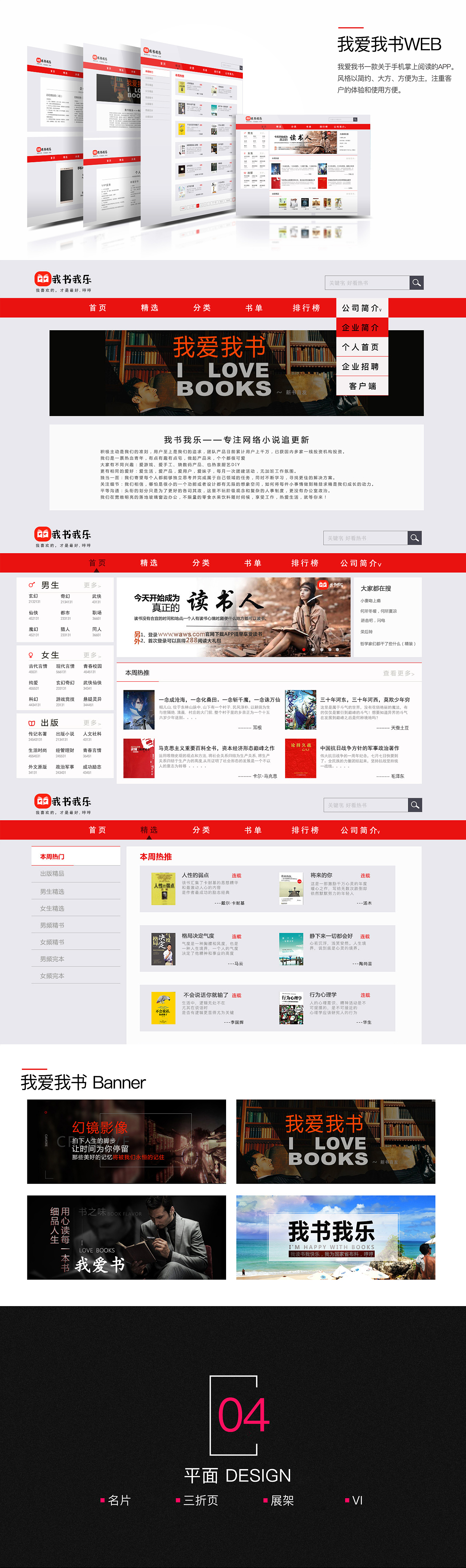Click beach banner with 我书我乐 text
466x1568 pixels.
click(x=336, y=1237)
